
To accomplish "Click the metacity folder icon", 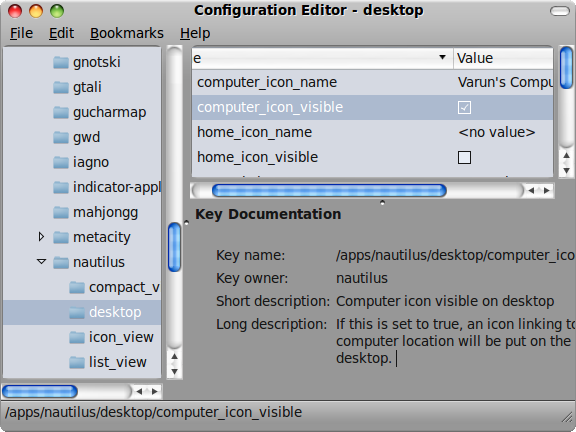I will [61, 237].
